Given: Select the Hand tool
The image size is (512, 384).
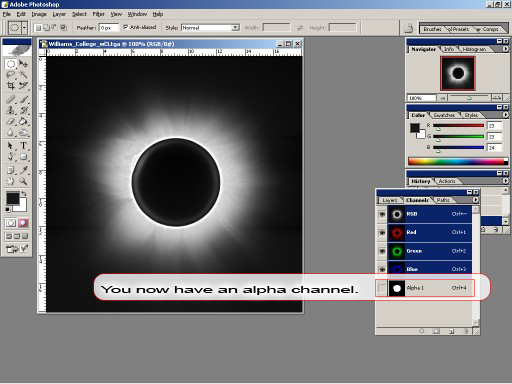Looking at the screenshot, I should 11,181.
